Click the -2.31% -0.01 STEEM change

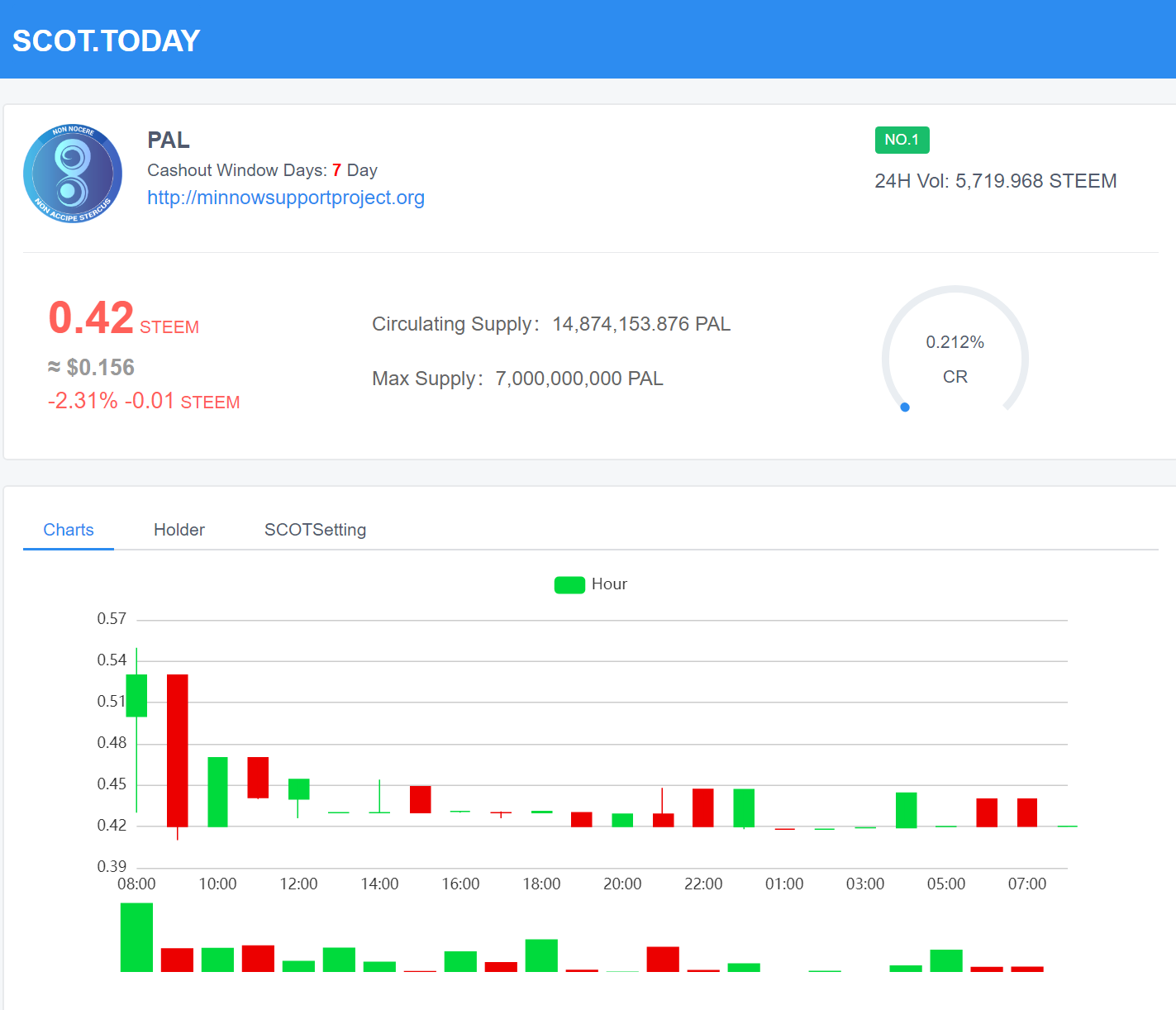tap(144, 401)
